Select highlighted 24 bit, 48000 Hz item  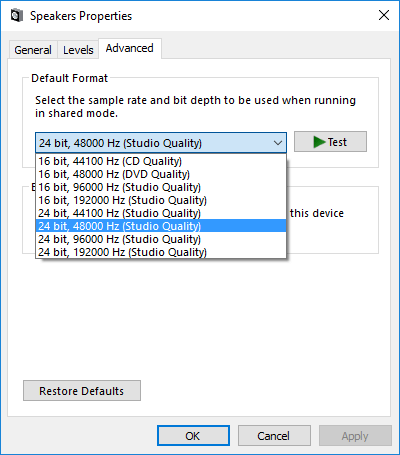[161, 226]
